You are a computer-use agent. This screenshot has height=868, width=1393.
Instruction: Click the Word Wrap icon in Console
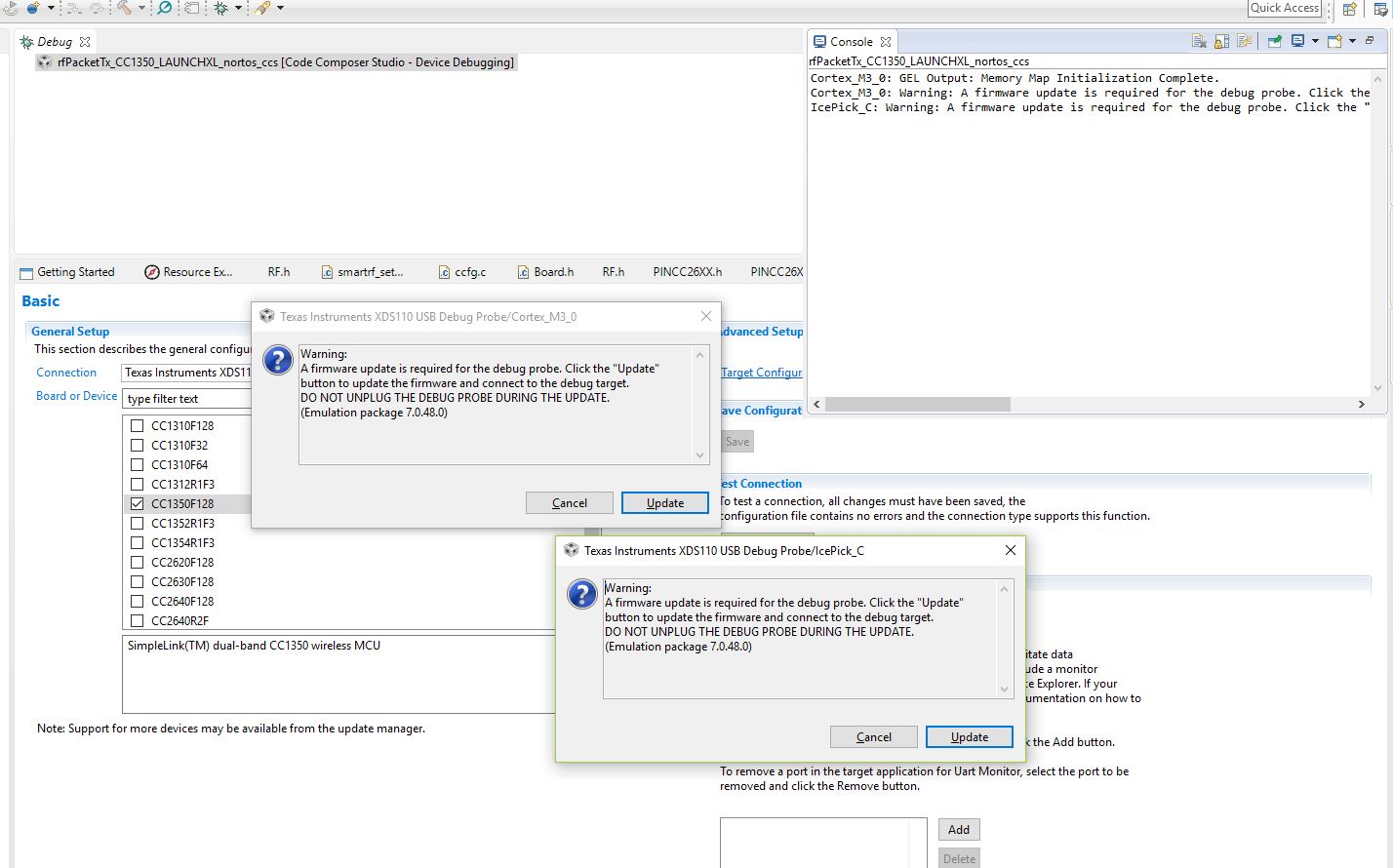point(1244,41)
